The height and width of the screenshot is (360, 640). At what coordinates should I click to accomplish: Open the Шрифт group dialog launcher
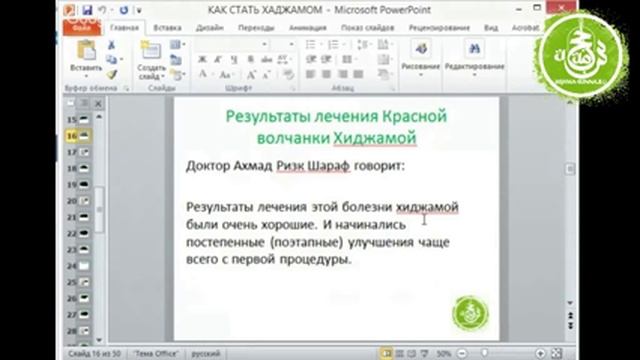coord(293,88)
